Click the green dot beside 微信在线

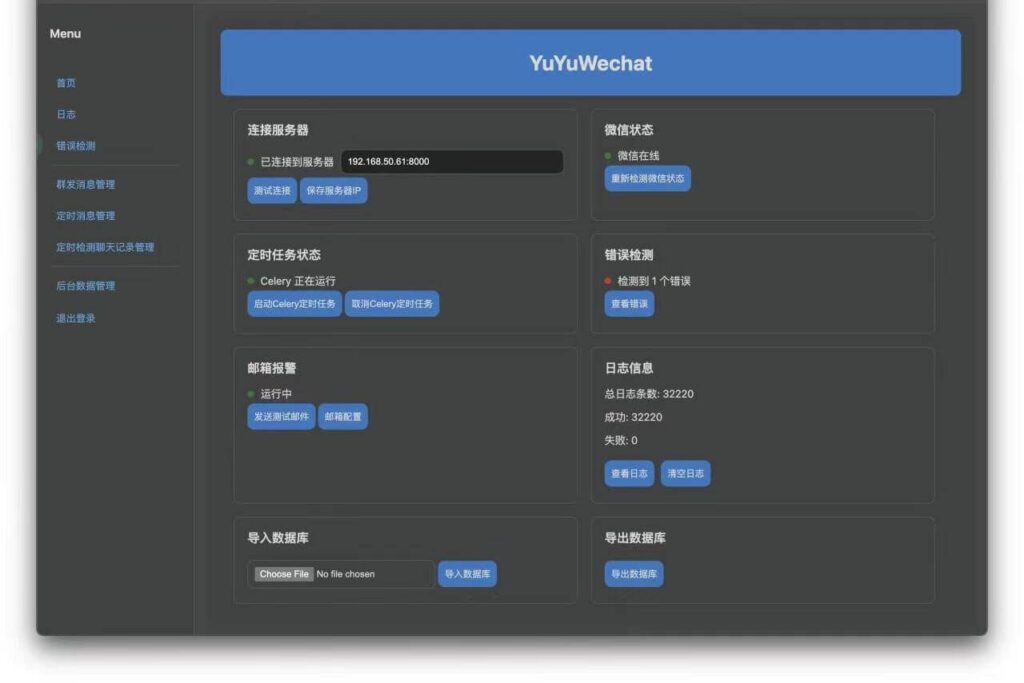(608, 155)
